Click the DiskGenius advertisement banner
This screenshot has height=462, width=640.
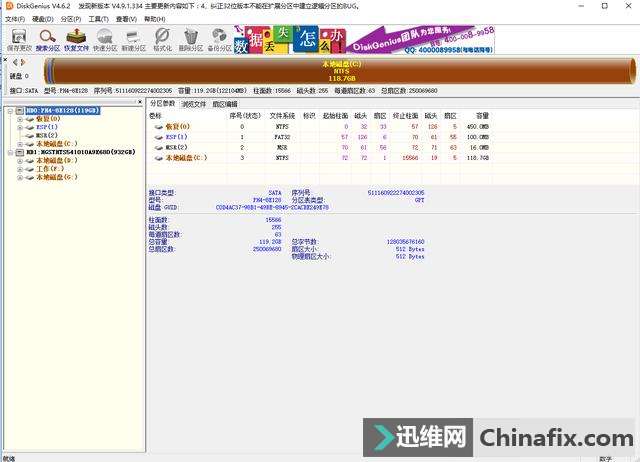364,40
